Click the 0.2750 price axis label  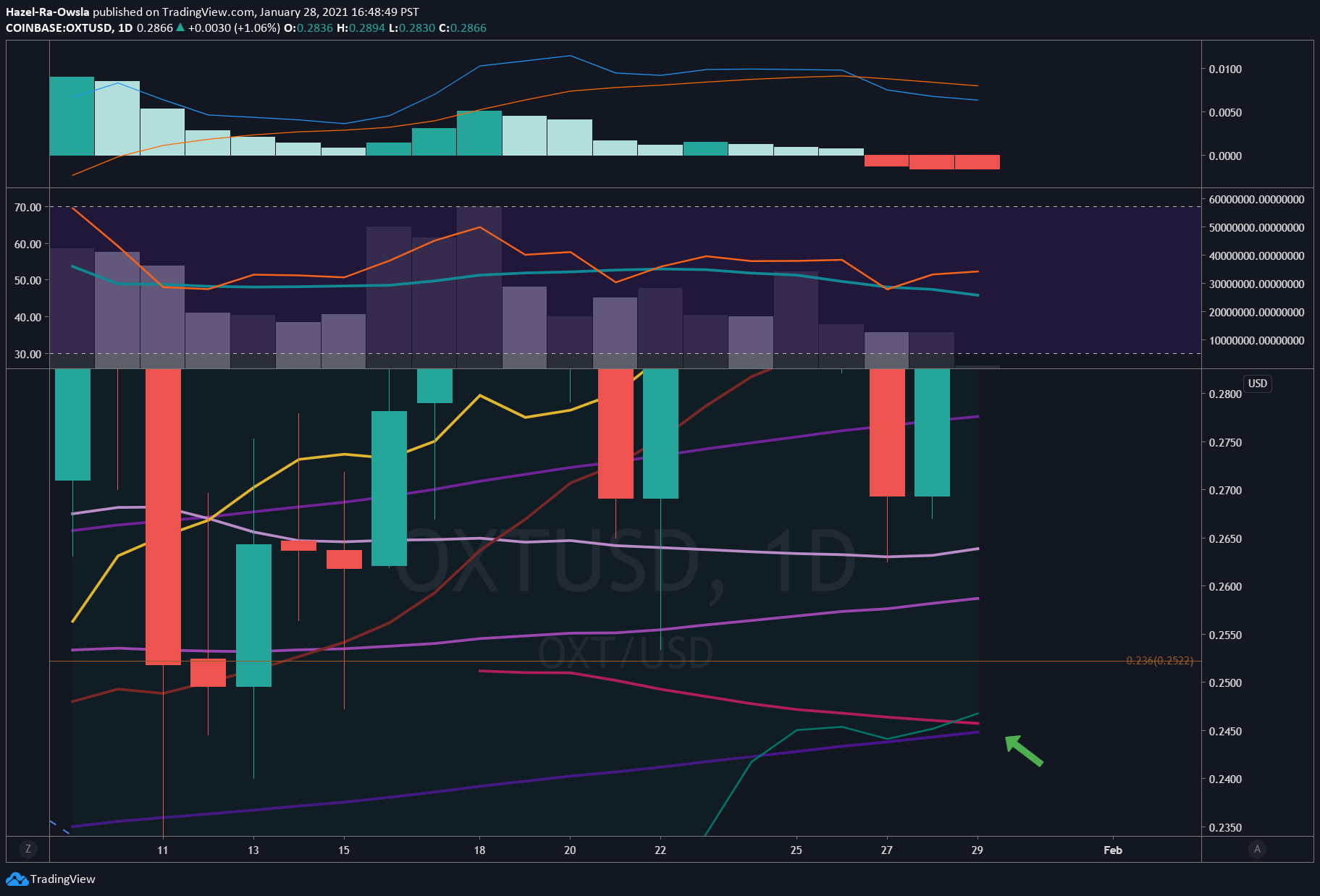coord(1225,442)
